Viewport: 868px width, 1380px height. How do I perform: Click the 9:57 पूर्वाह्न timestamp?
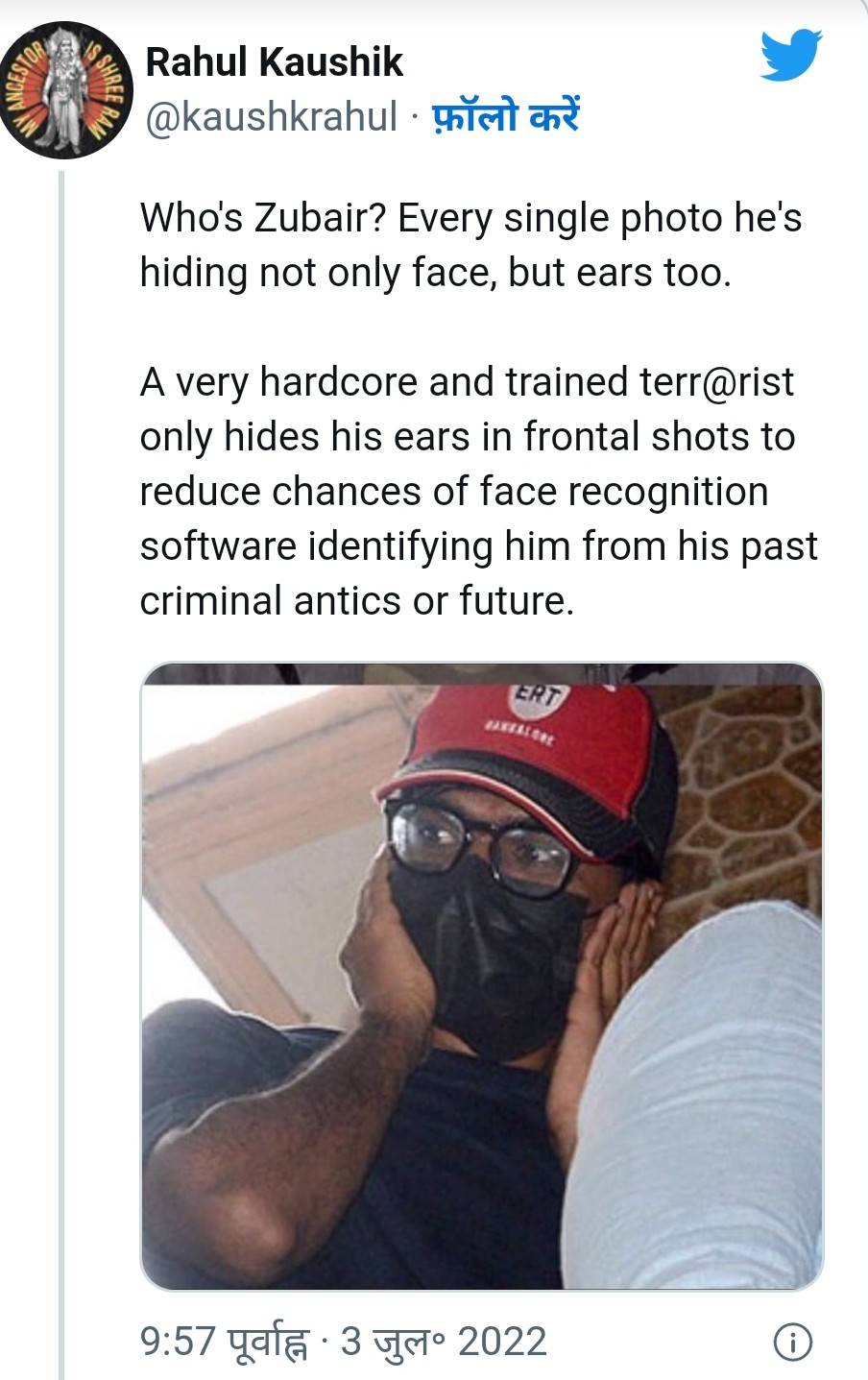point(225,1342)
